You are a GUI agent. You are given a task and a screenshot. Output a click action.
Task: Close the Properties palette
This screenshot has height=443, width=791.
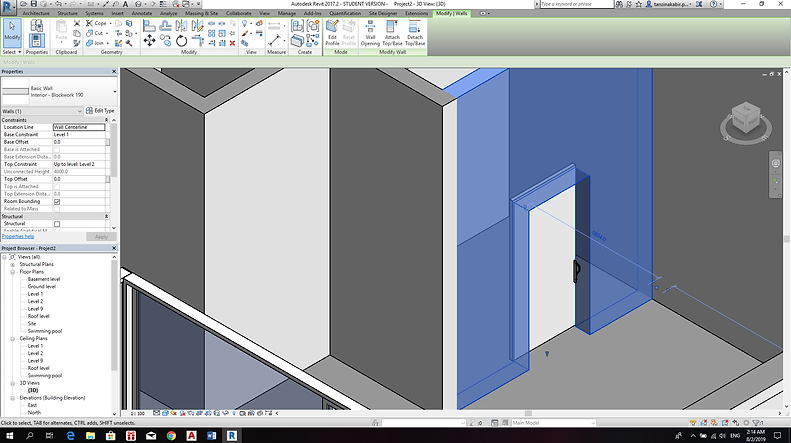[x=114, y=72]
